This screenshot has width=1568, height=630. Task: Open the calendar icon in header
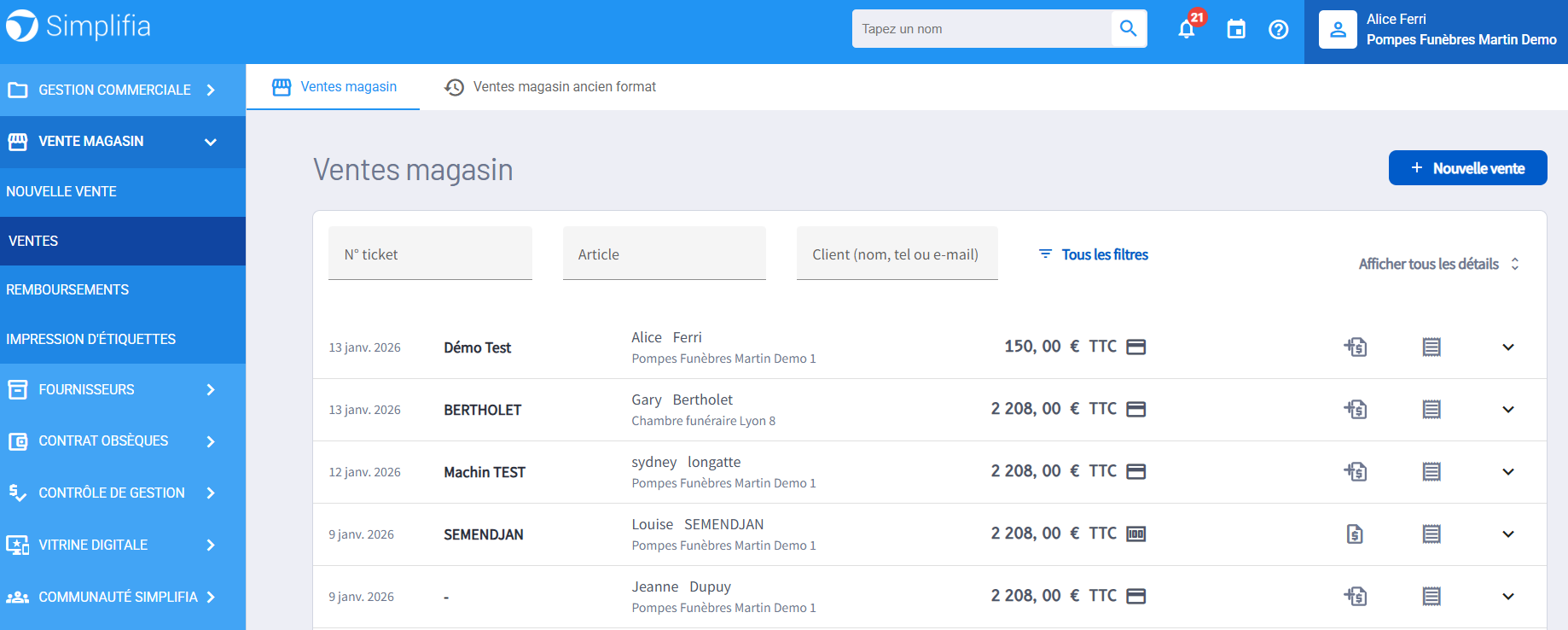[x=1235, y=30]
